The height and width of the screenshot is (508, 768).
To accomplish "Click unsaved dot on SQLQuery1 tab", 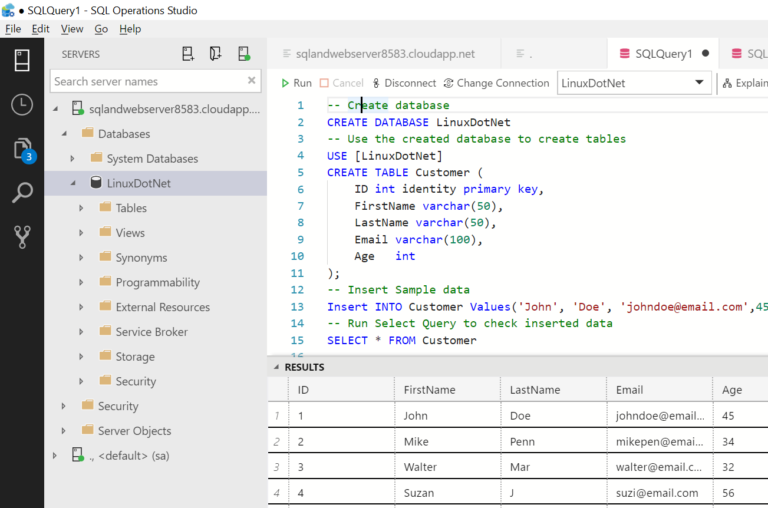I will click(x=705, y=53).
